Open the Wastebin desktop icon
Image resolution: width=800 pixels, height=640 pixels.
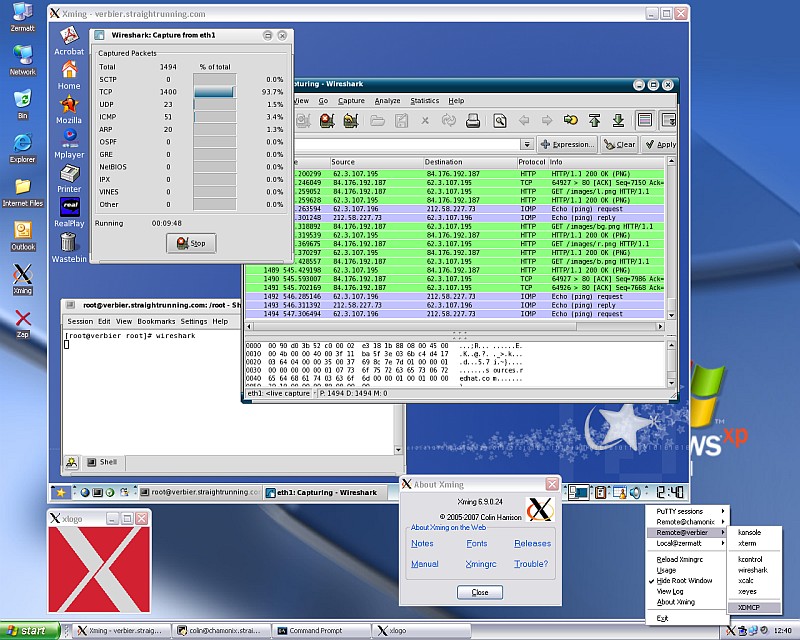(x=69, y=248)
